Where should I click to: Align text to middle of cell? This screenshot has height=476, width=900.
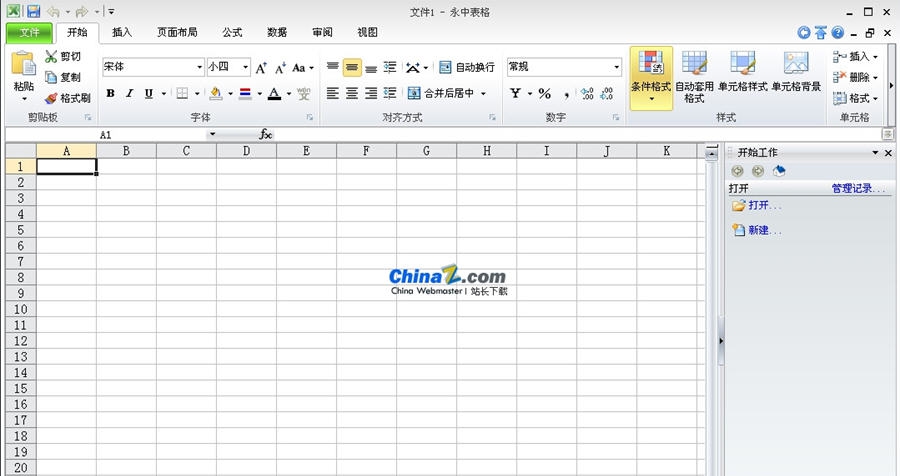coord(352,67)
